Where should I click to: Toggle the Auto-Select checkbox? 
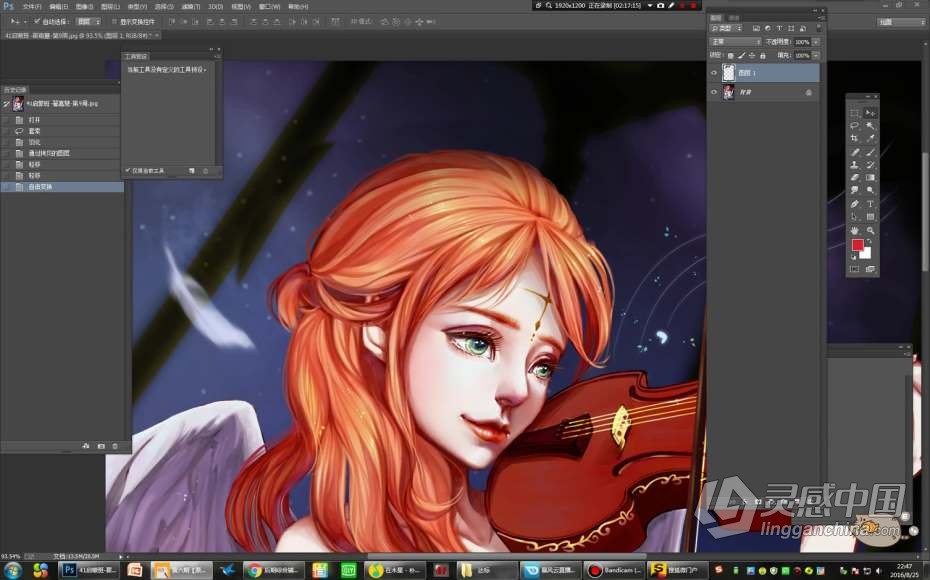point(37,21)
